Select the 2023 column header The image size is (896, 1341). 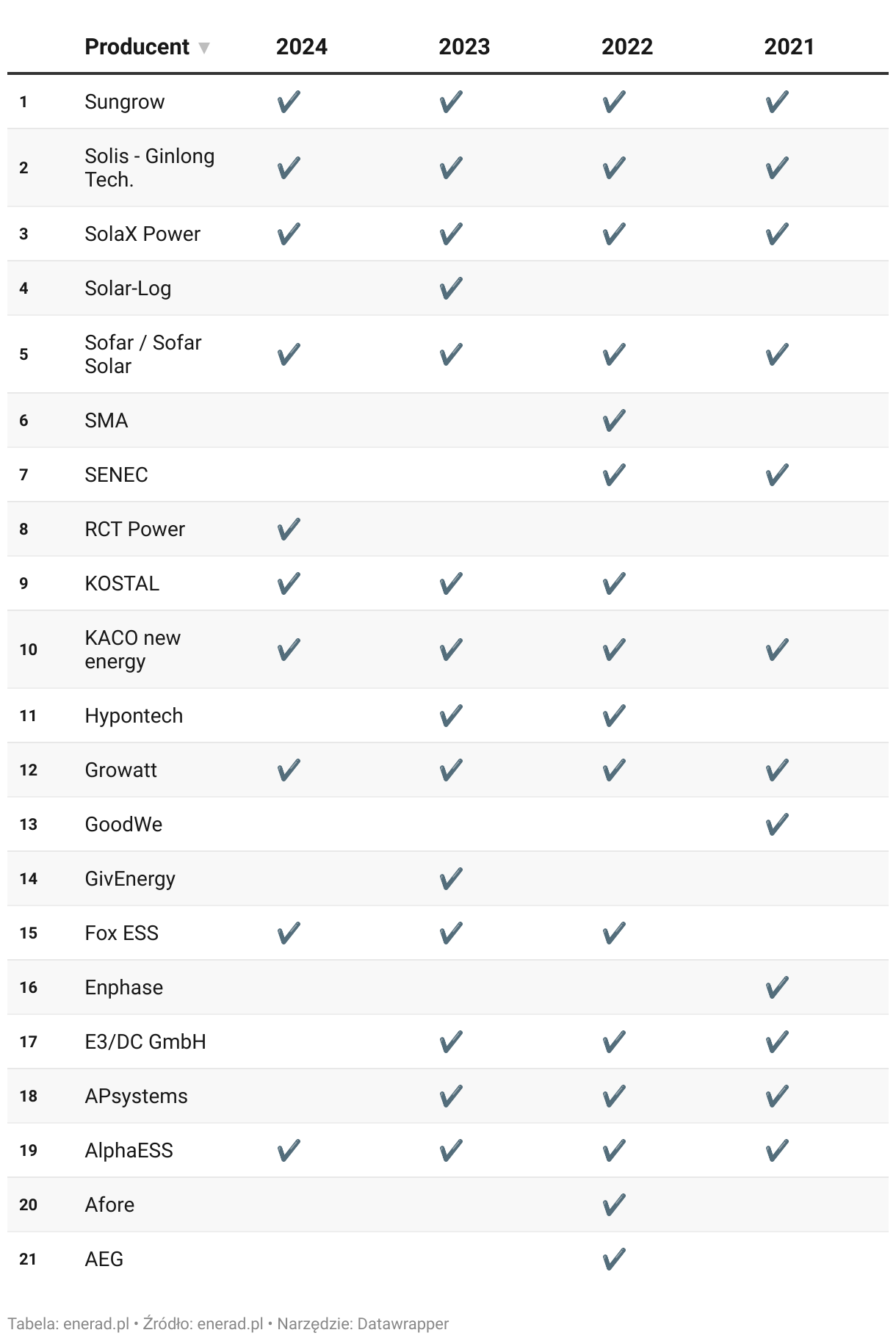tap(464, 47)
